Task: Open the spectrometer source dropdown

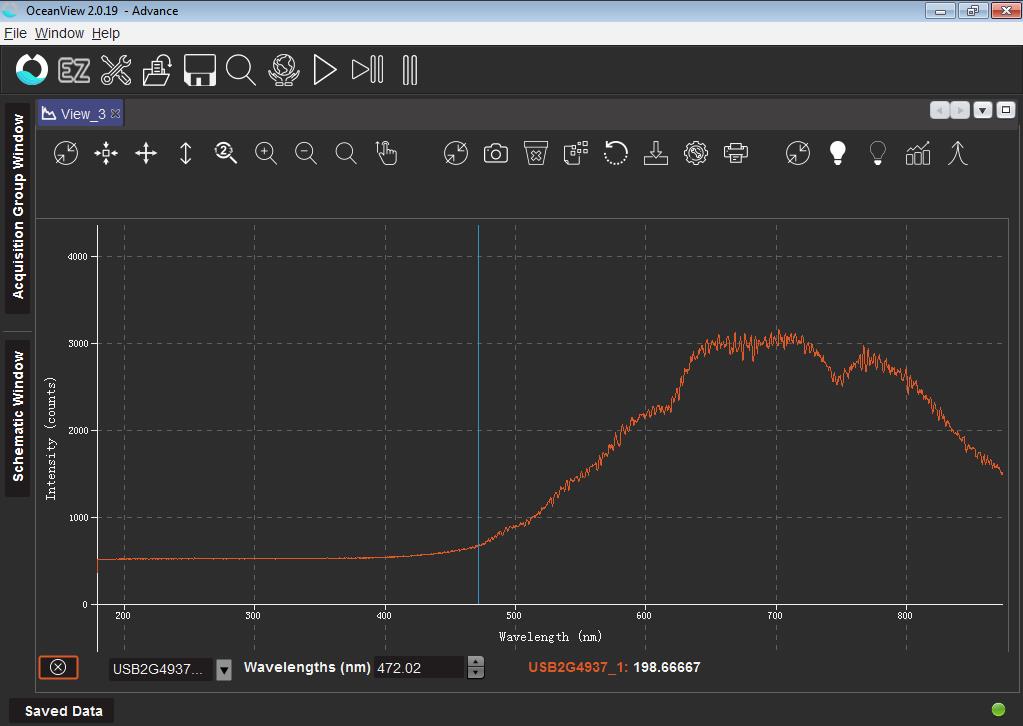Action: [x=222, y=669]
